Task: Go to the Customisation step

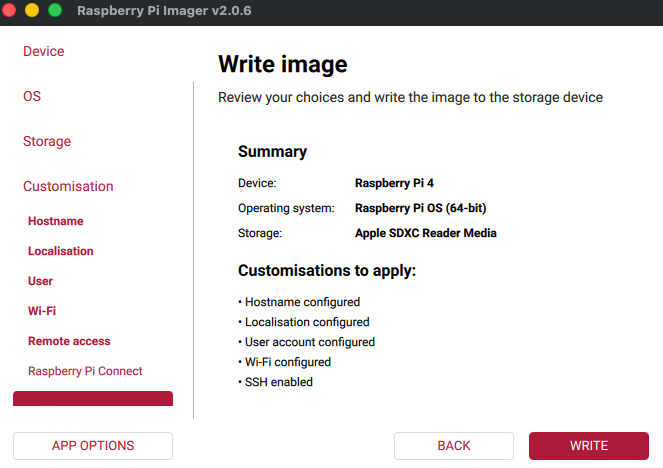Action: point(68,186)
